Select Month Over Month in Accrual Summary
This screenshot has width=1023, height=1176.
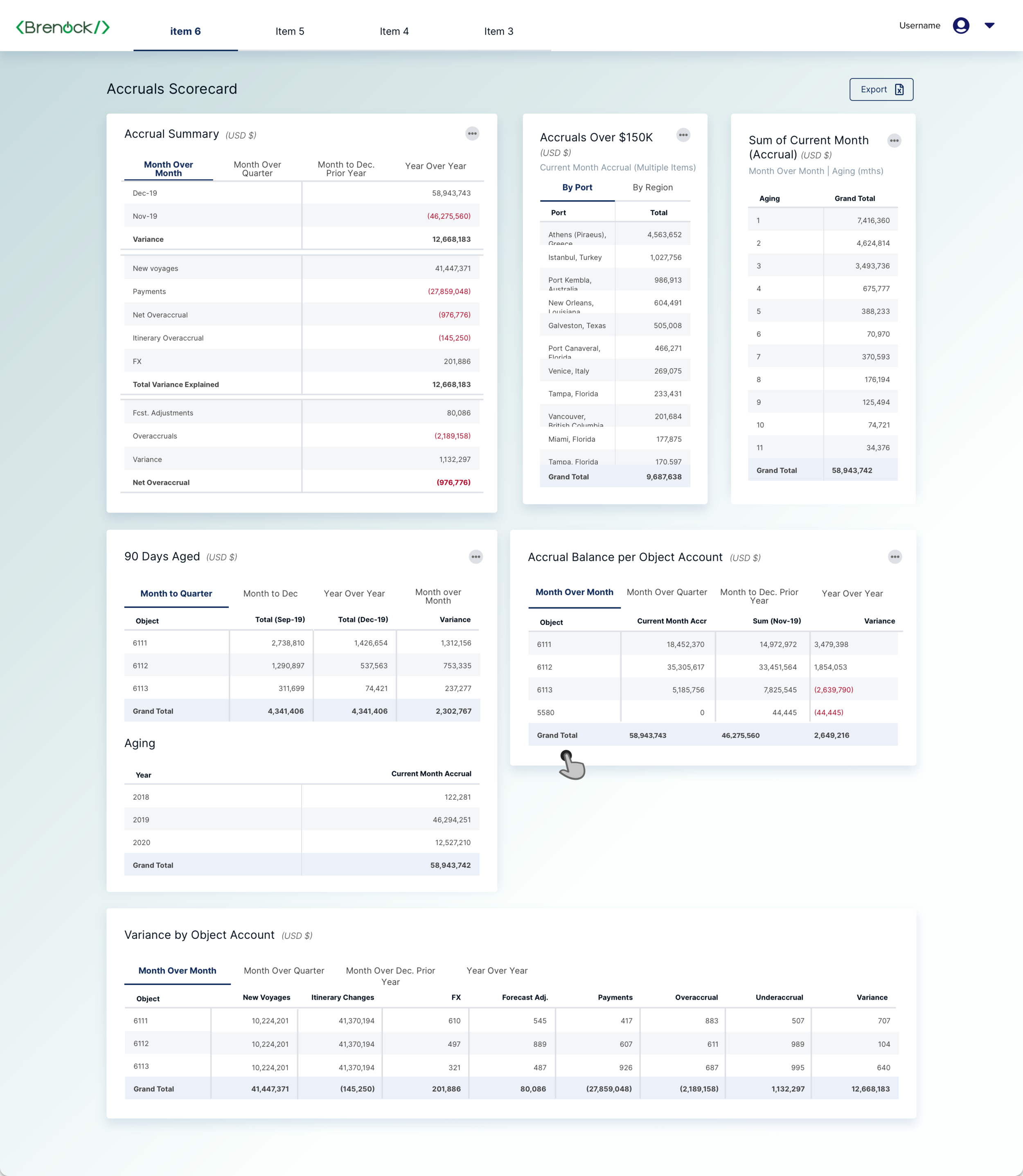pyautogui.click(x=169, y=169)
